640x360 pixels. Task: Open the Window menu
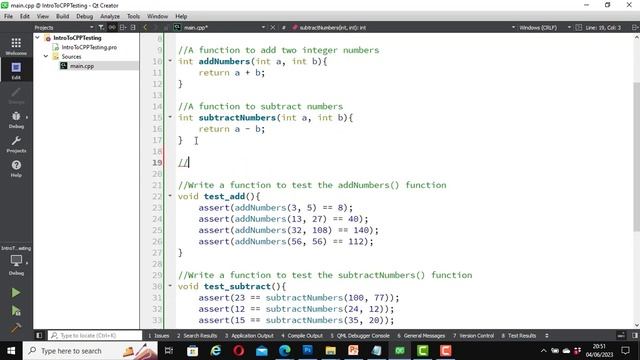click(158, 16)
